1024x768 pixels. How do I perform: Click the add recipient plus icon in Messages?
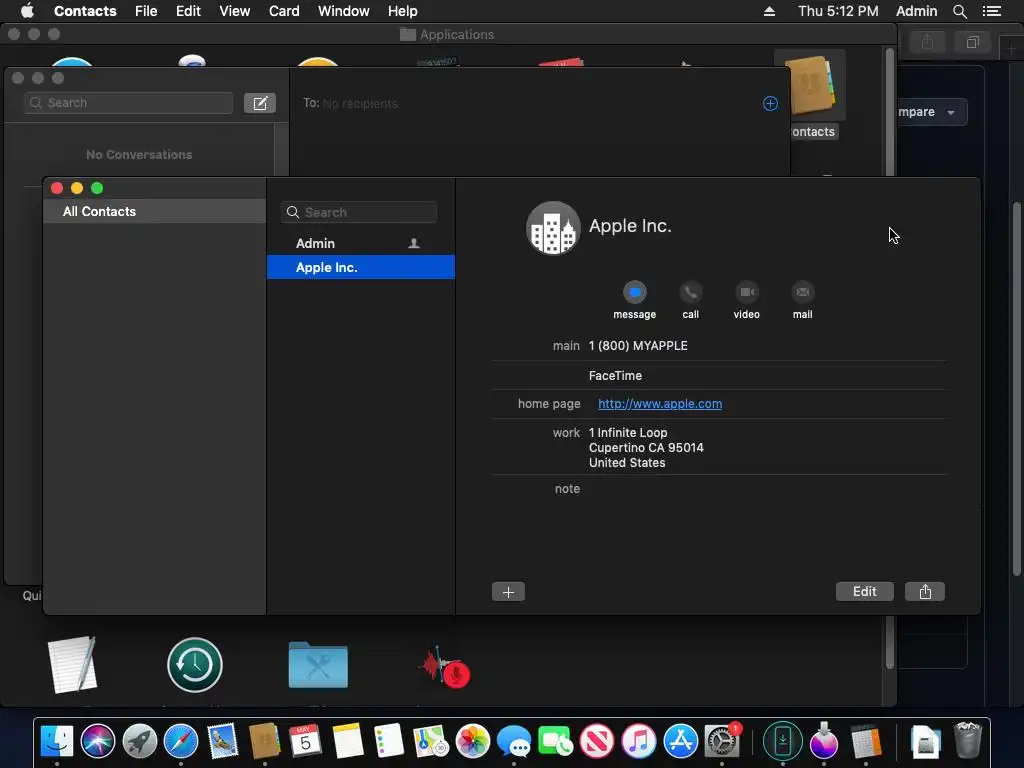click(x=771, y=103)
